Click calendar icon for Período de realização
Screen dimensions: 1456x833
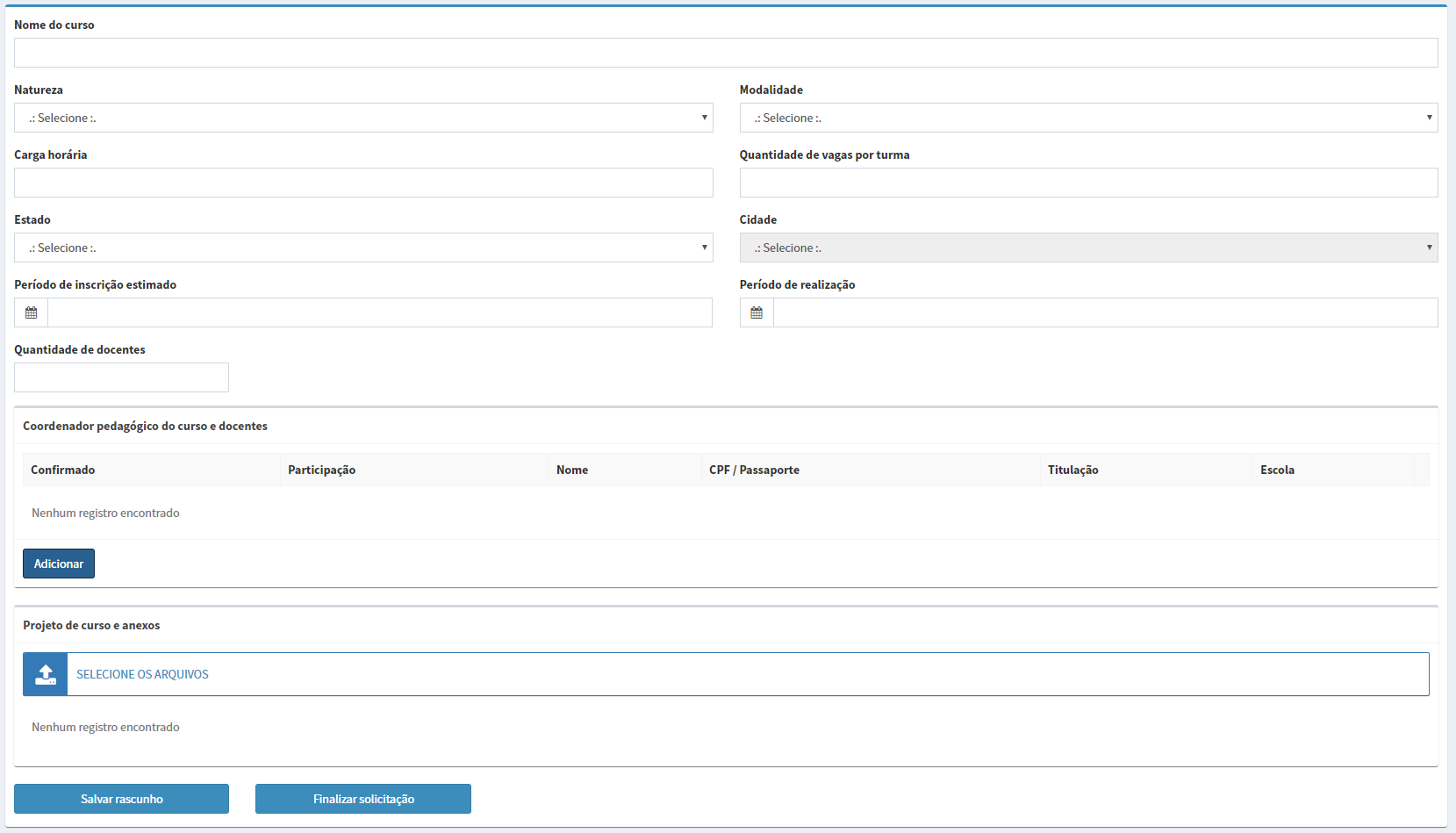[x=757, y=312]
